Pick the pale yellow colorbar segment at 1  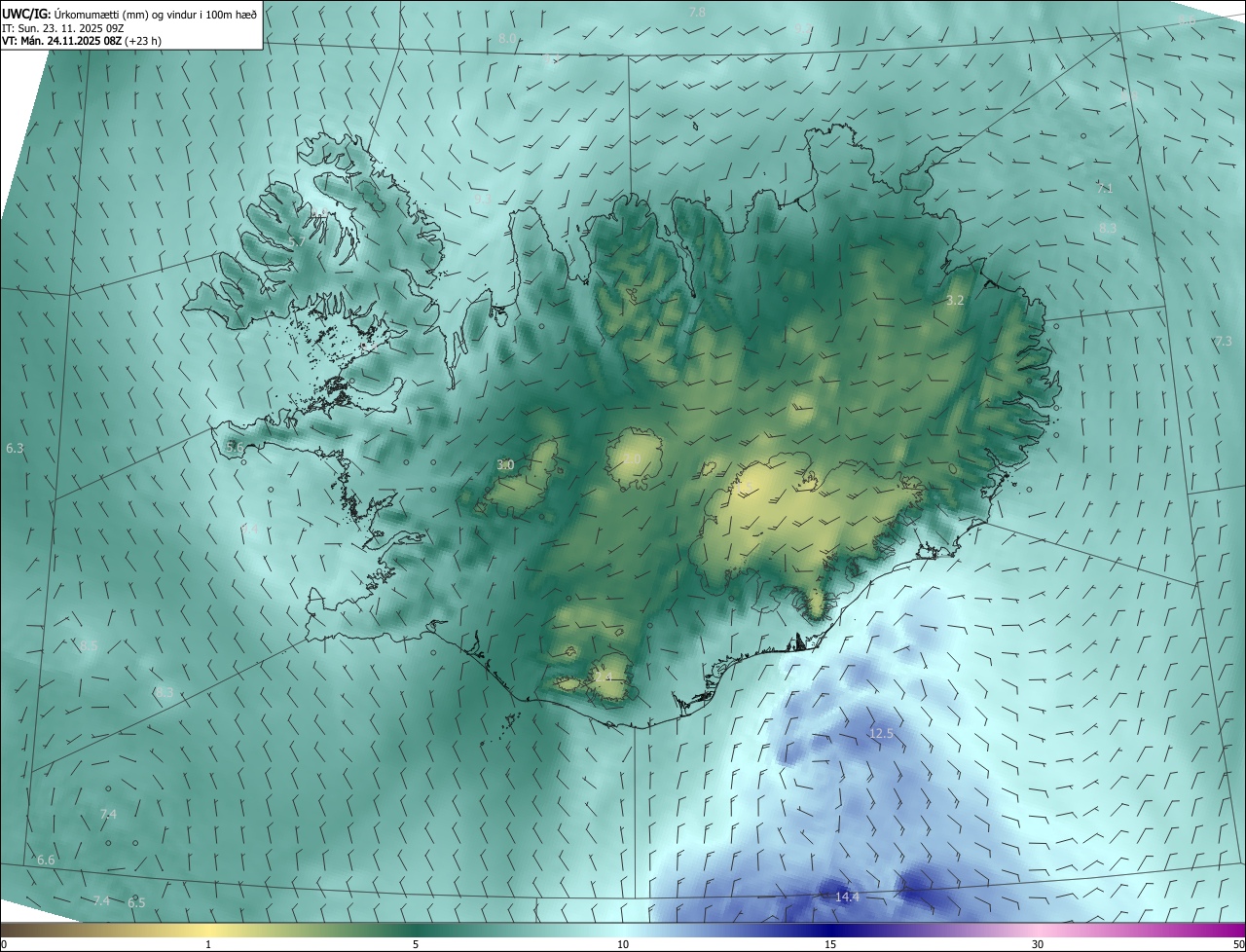coord(208,931)
